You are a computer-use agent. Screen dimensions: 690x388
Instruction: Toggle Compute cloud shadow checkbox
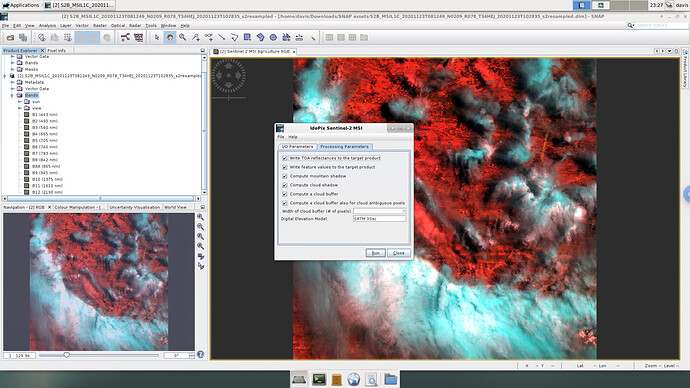pos(285,185)
